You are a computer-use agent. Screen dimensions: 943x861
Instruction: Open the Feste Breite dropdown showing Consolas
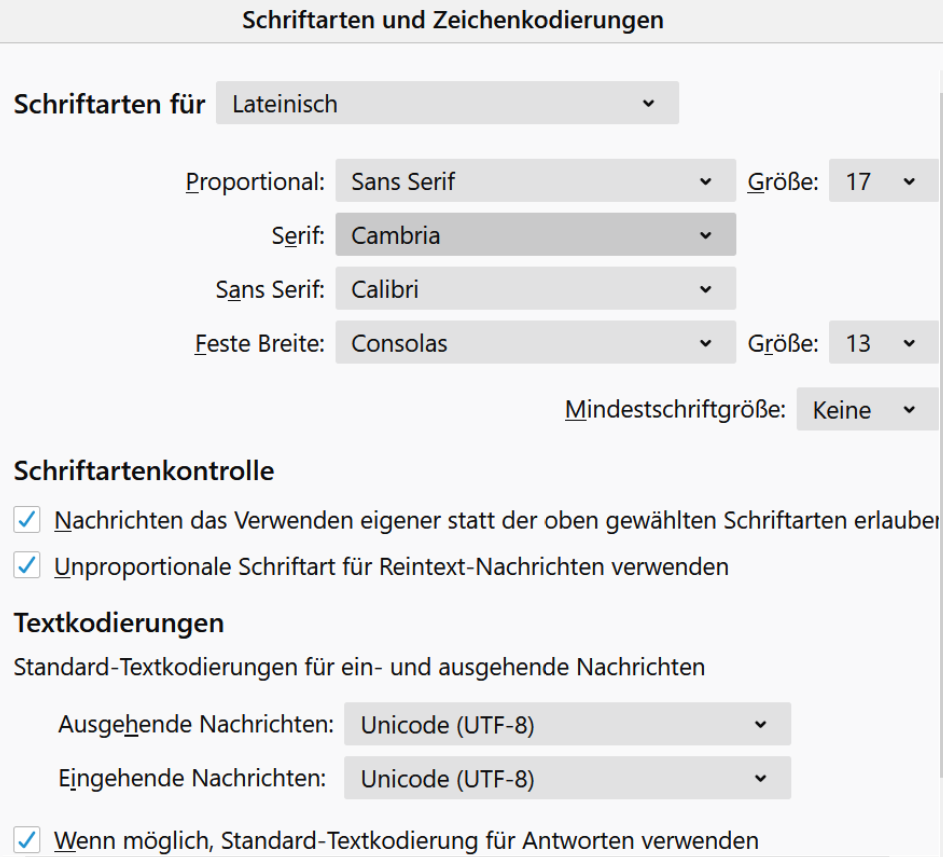tap(535, 344)
